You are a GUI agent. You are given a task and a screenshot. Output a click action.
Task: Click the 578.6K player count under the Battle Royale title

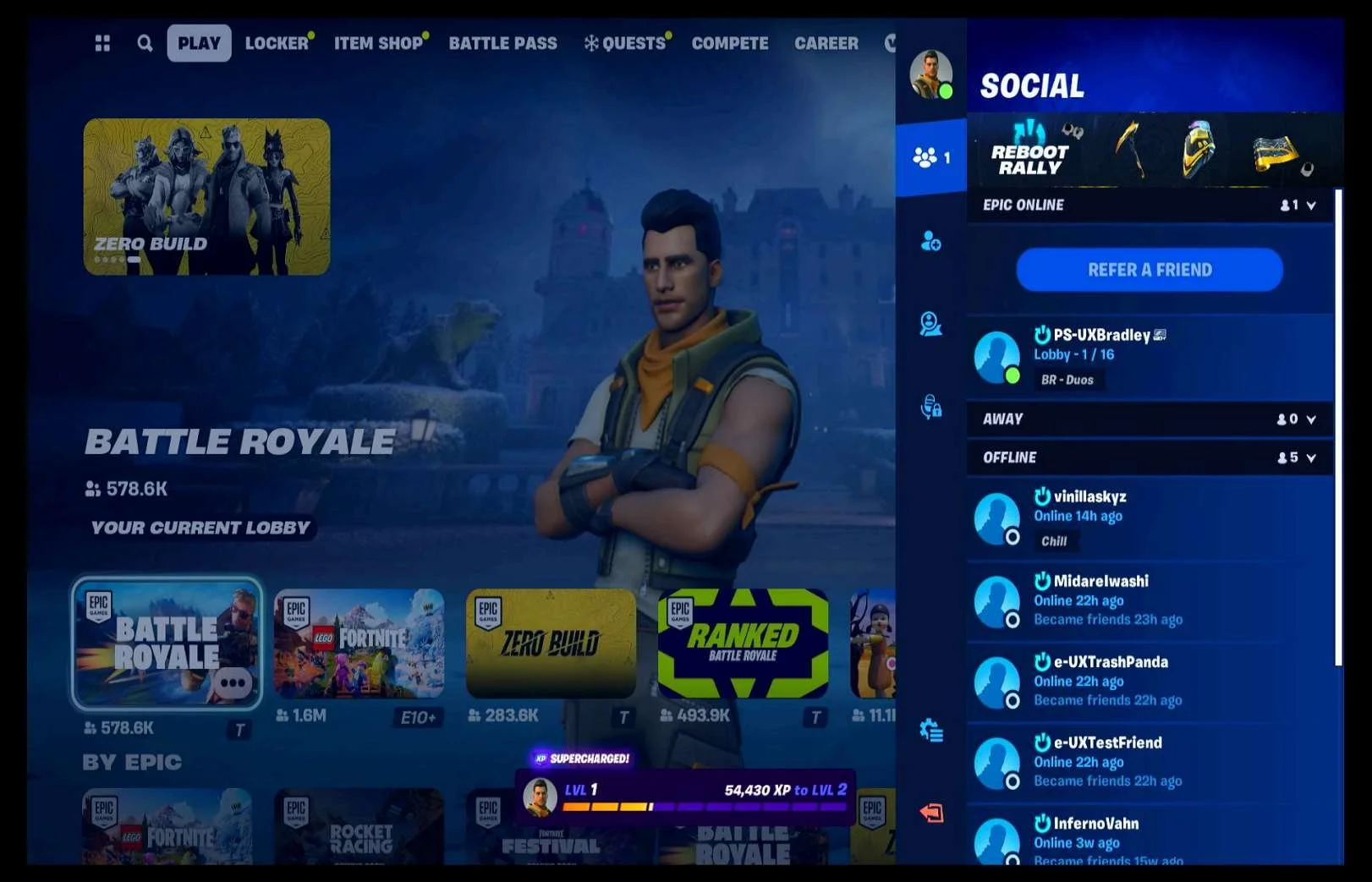click(126, 489)
